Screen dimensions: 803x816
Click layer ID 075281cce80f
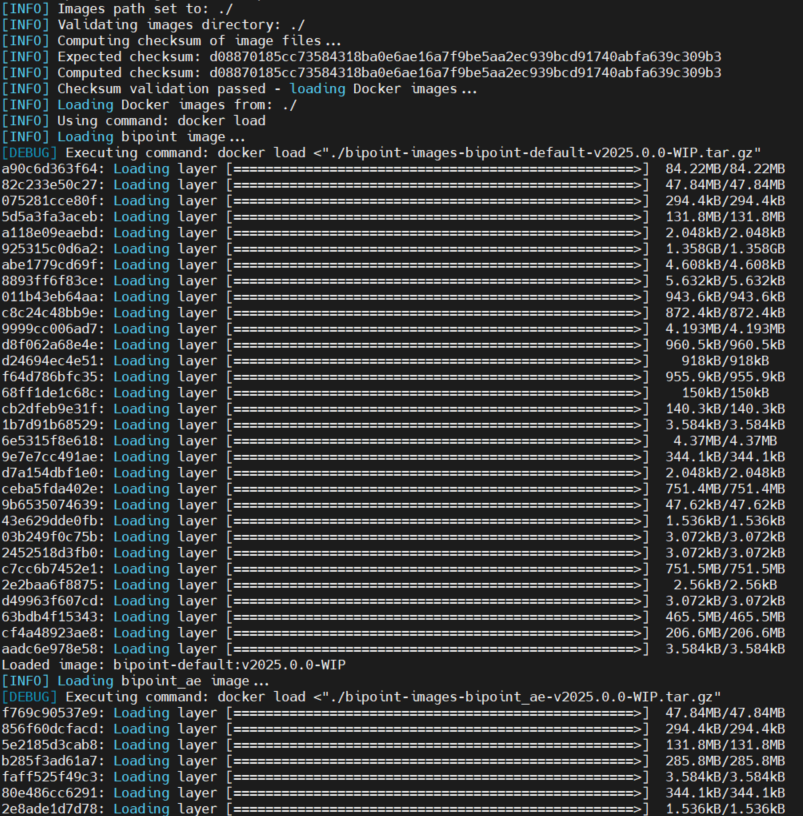click(49, 201)
